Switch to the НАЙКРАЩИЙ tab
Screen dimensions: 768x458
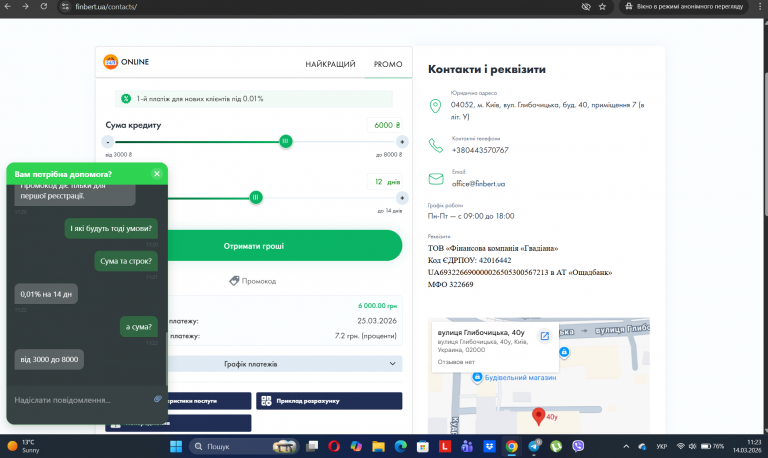pyautogui.click(x=330, y=64)
